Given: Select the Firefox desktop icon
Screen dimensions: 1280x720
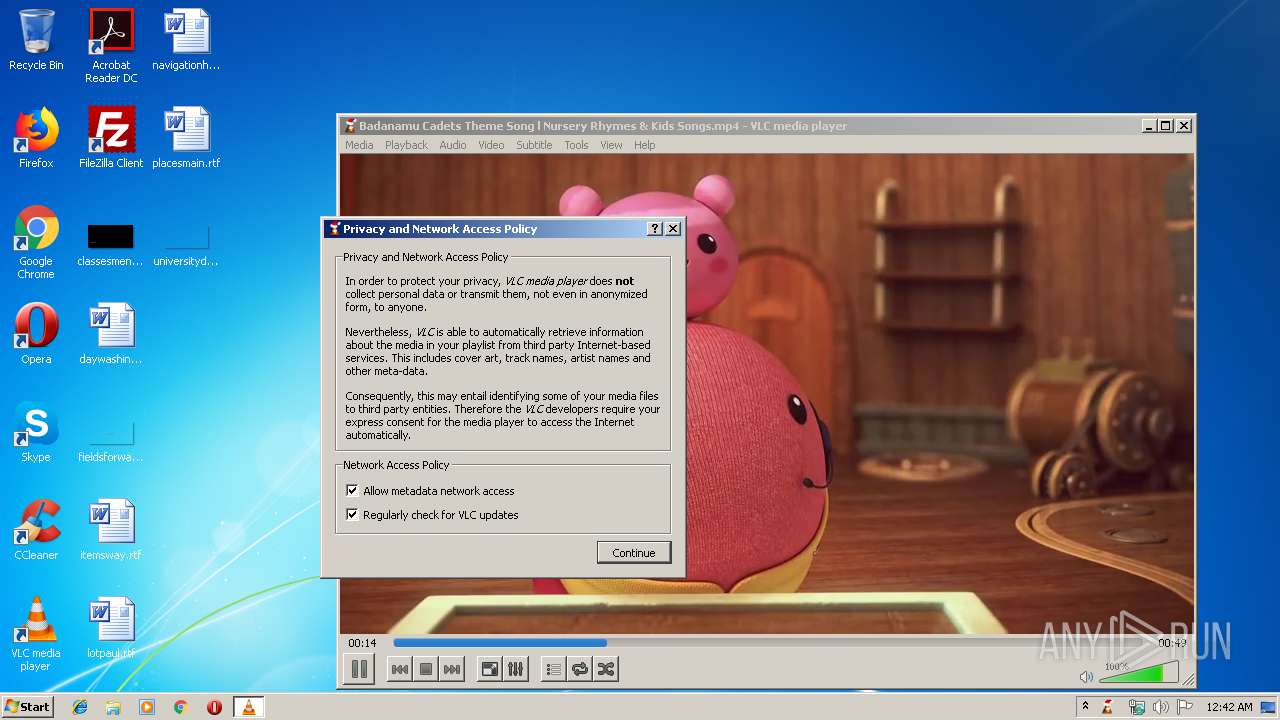Looking at the screenshot, I should pyautogui.click(x=36, y=138).
